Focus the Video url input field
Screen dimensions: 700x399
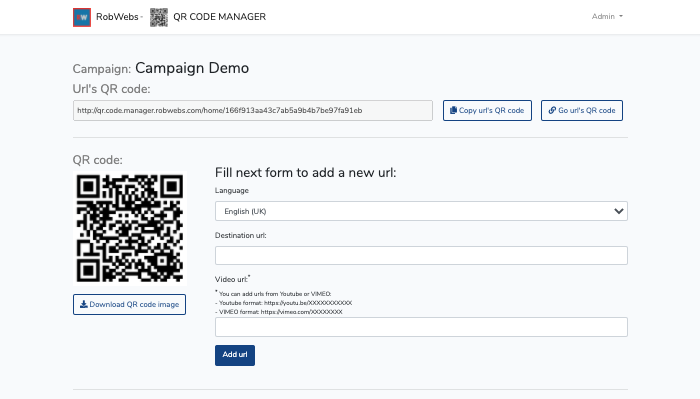[x=421, y=327]
